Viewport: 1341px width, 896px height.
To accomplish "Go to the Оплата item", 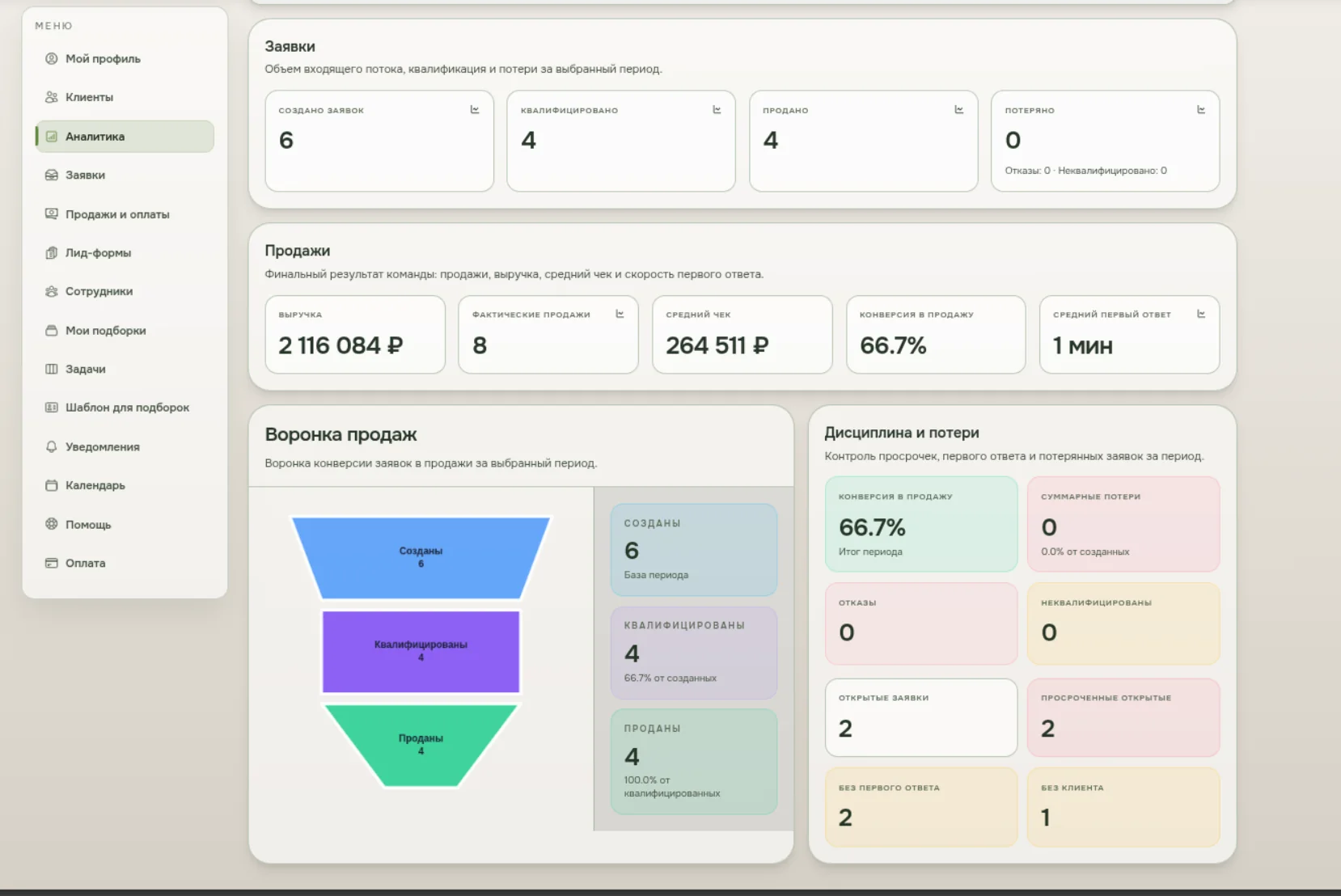I will (x=125, y=563).
